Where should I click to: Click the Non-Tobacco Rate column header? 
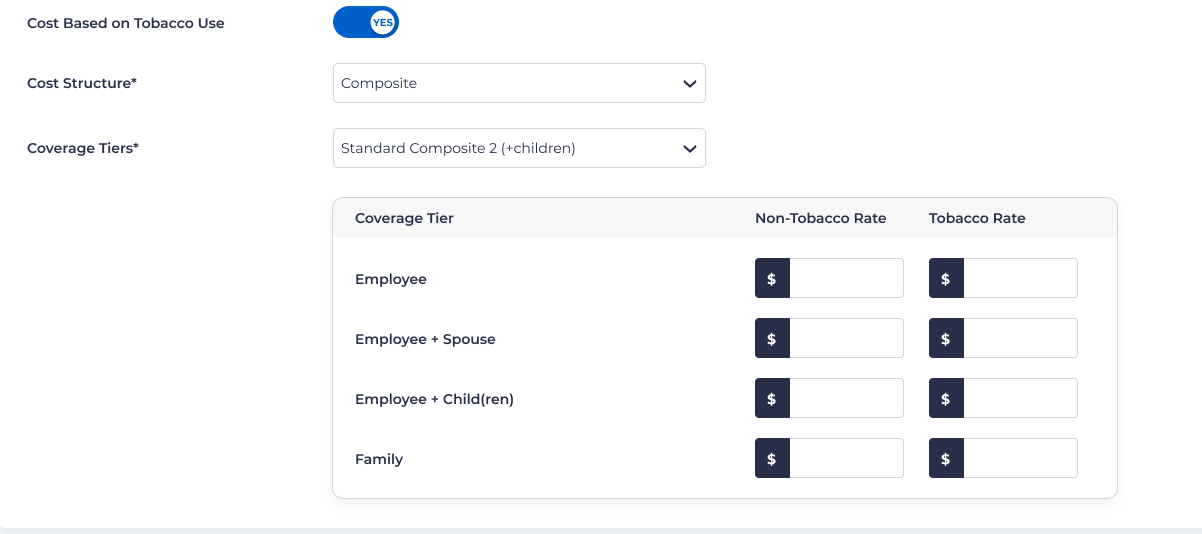pyautogui.click(x=820, y=218)
